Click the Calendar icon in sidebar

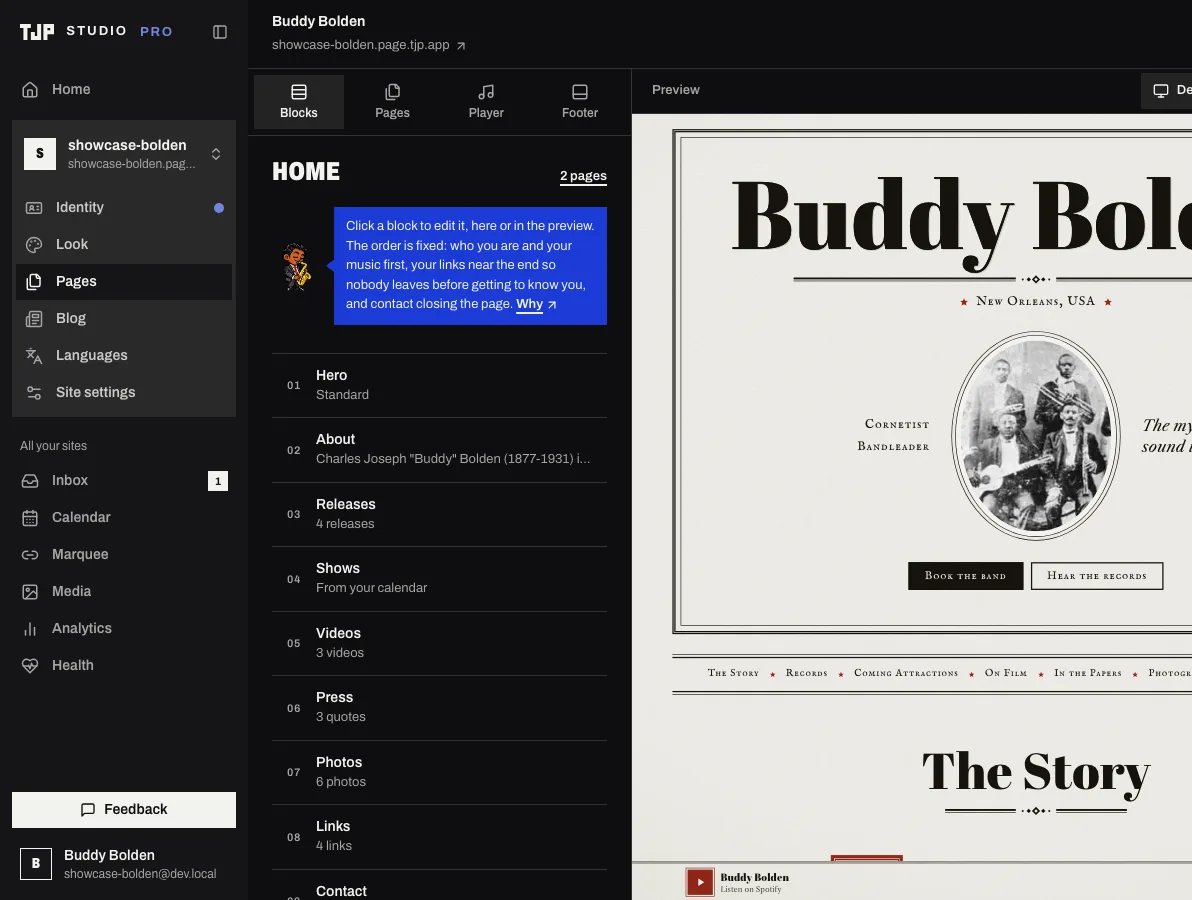30,518
